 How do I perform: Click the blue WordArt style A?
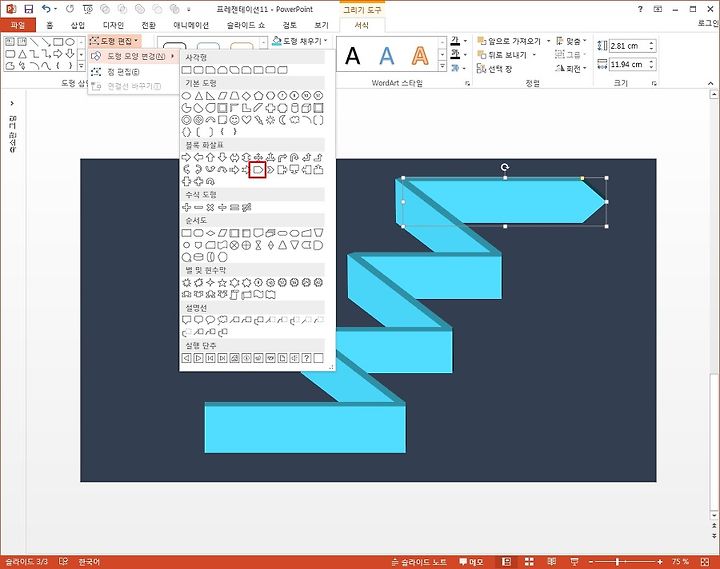(x=387, y=56)
